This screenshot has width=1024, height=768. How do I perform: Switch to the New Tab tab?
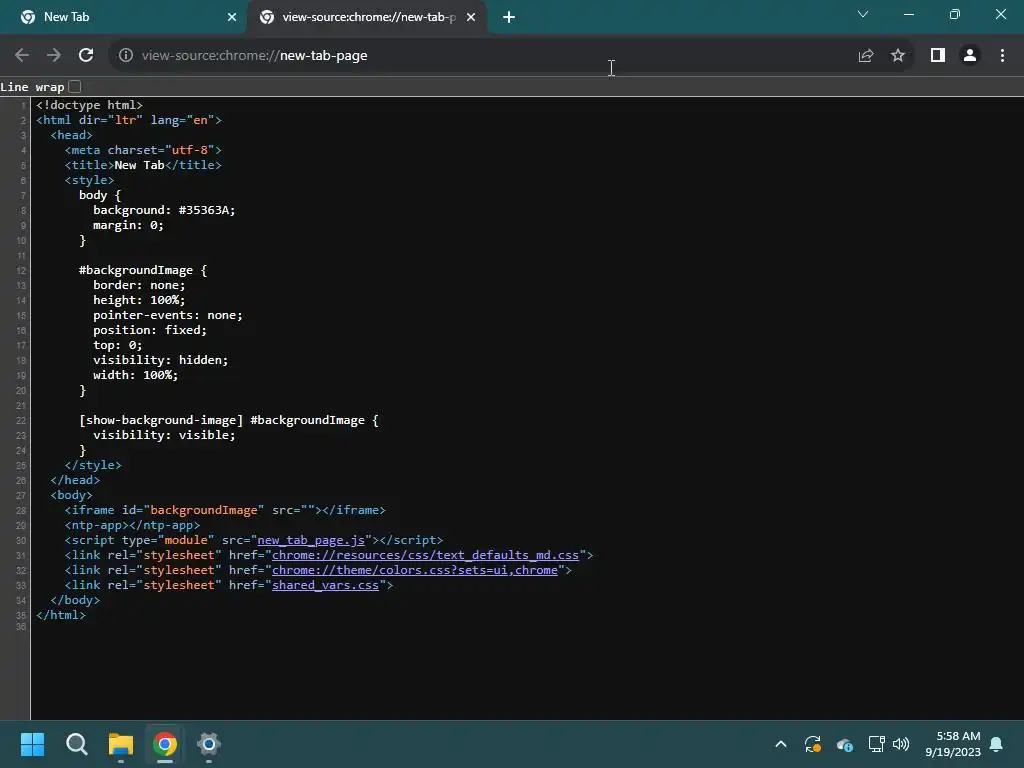[123, 18]
